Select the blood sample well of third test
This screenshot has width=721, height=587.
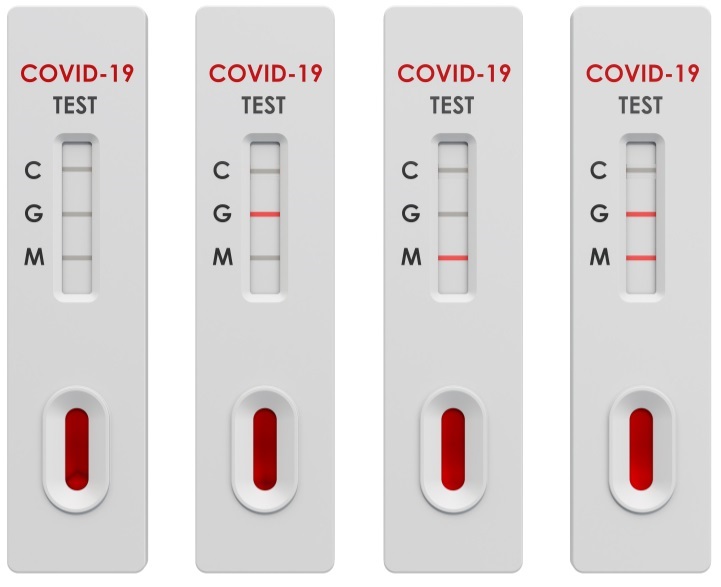[453, 449]
